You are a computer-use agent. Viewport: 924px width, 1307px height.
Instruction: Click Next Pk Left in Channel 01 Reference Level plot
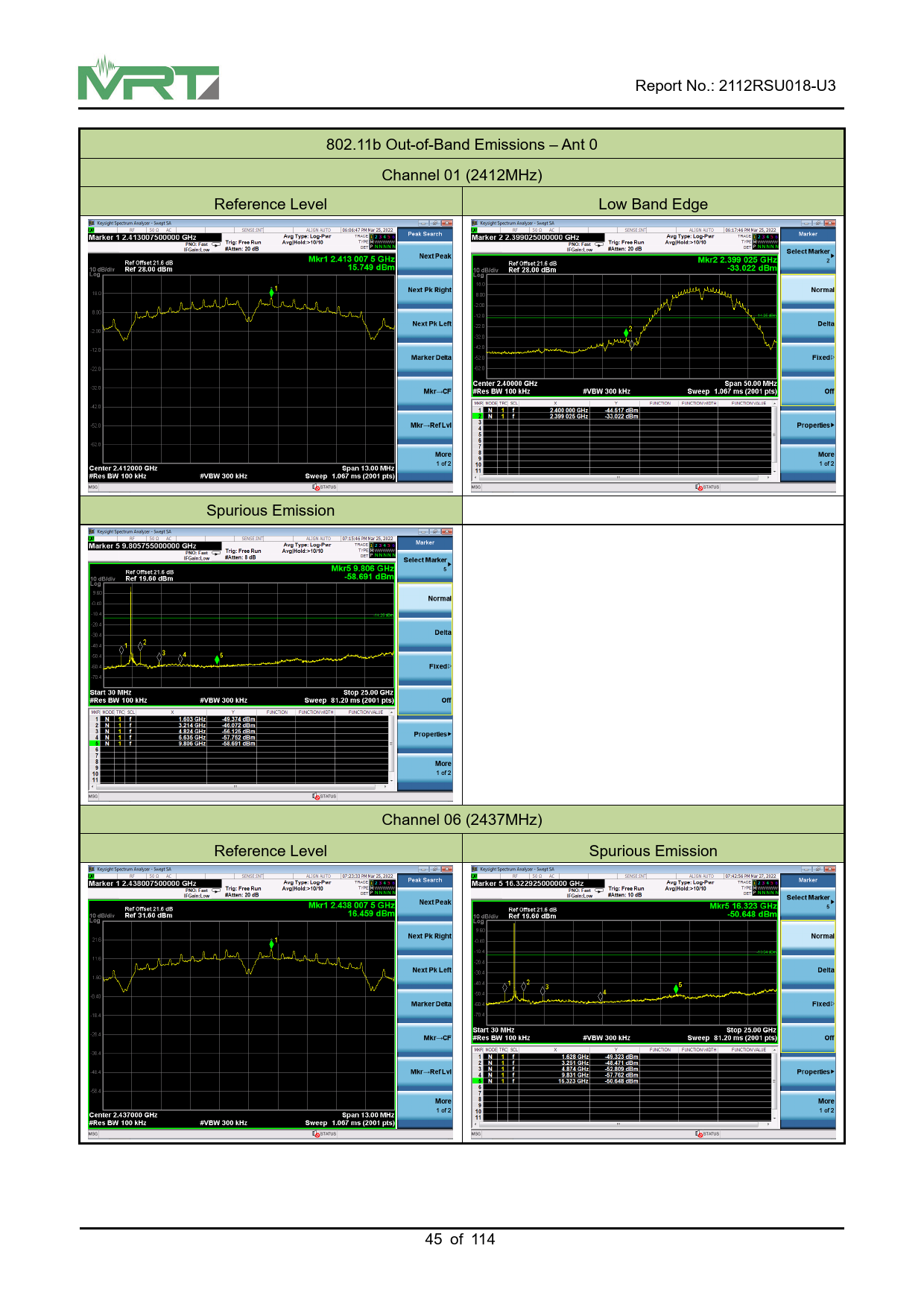(x=425, y=324)
